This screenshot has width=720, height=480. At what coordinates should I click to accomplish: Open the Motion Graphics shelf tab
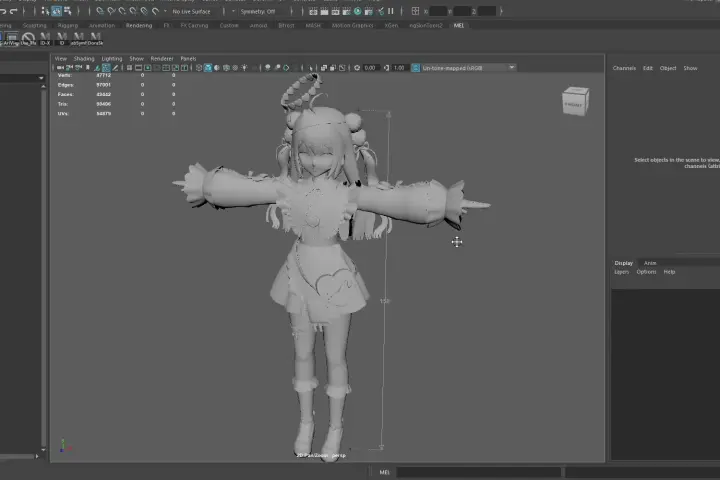tap(352, 25)
